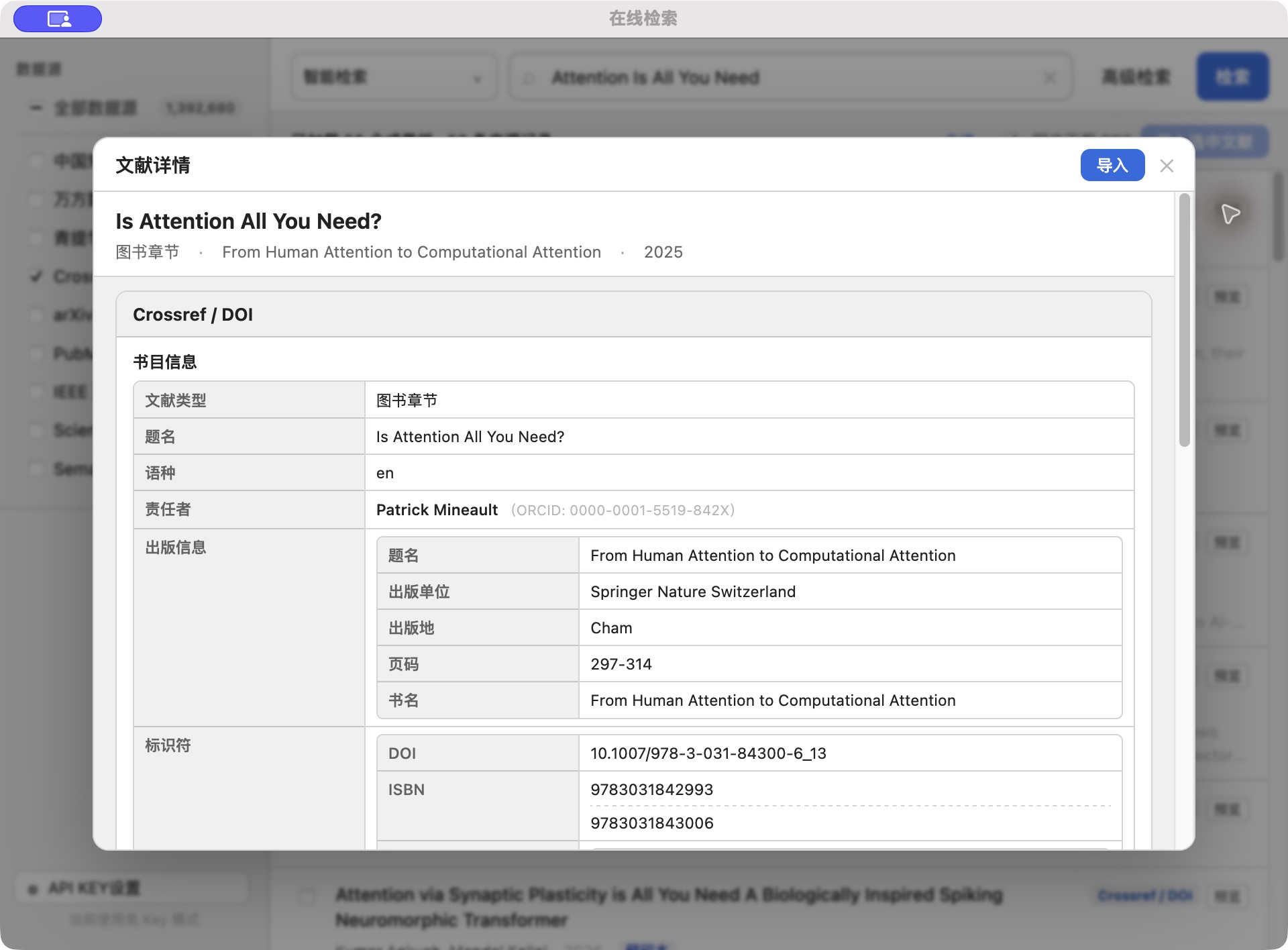Click the ORCID 0000-0001-5519-842X text
The width and height of the screenshot is (1288, 950).
[623, 511]
